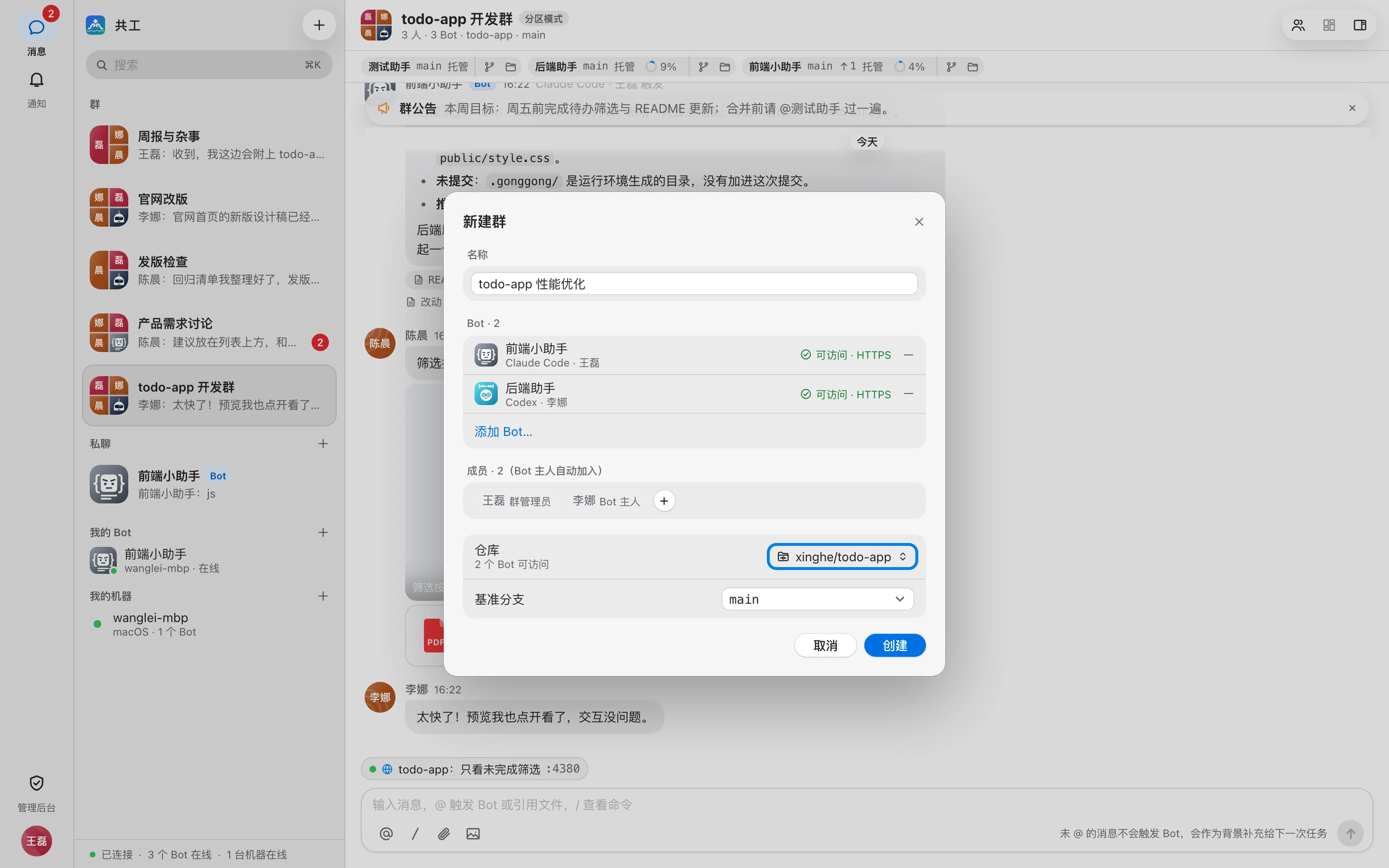This screenshot has width=1389, height=868.
Task: Click the paperclip attachment icon
Action: coord(444,834)
